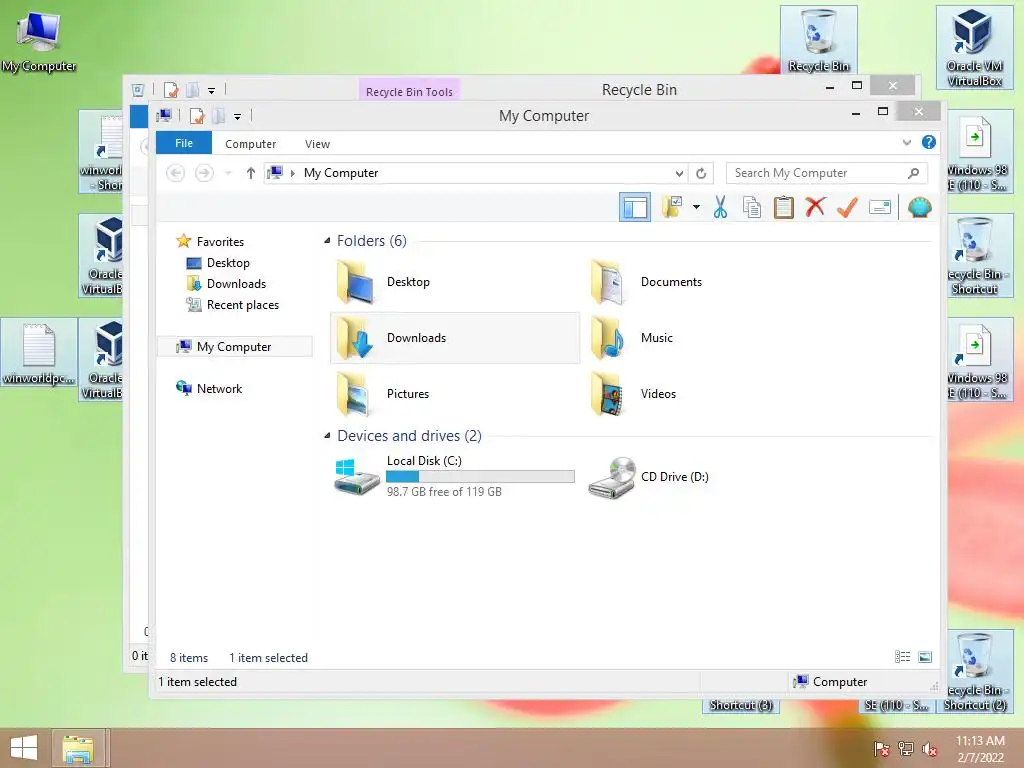1024x768 pixels.
Task: Toggle the navigation pane layout button
Action: 635,208
